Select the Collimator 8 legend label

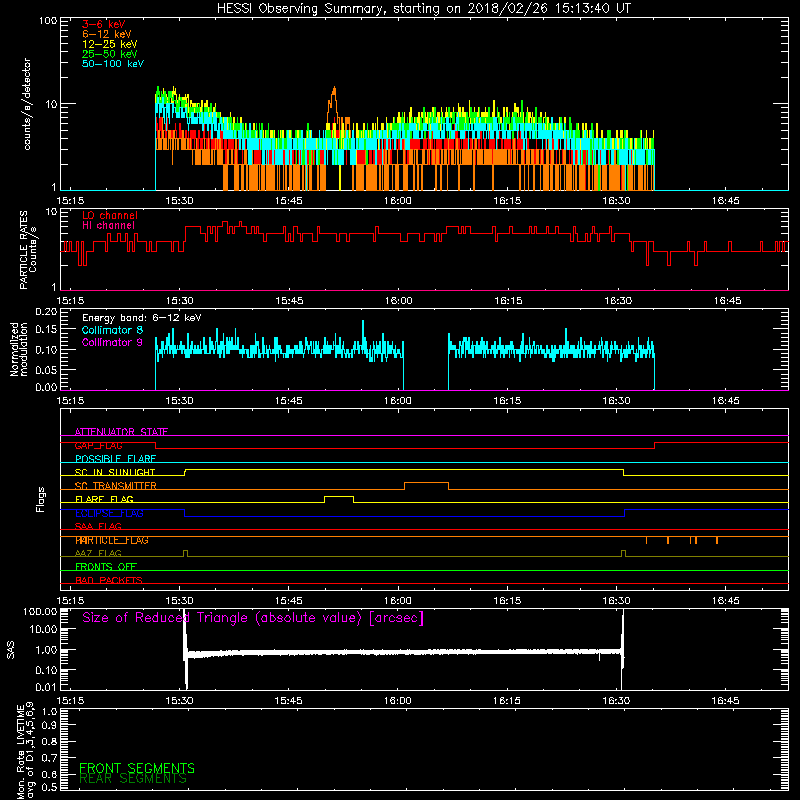tap(112, 330)
